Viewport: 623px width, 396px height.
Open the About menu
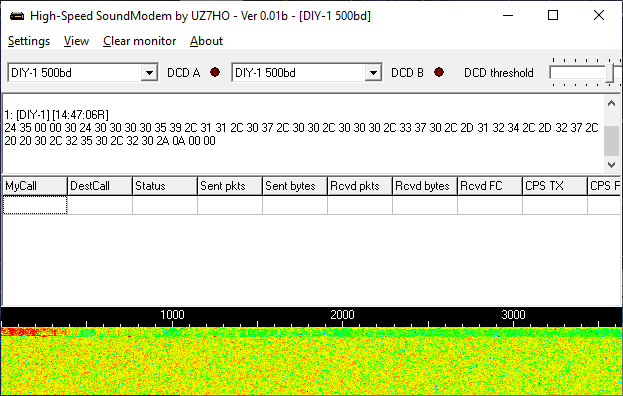click(206, 41)
